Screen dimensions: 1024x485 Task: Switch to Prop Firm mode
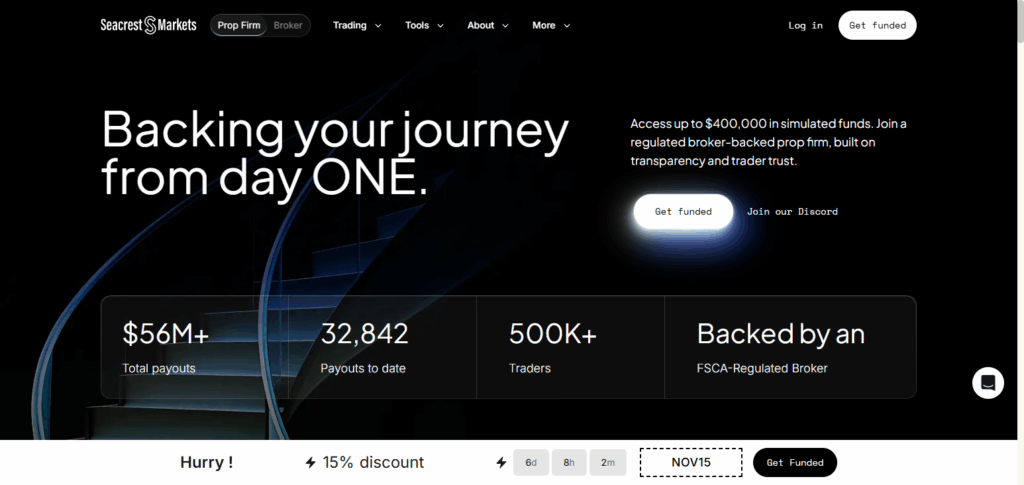tap(240, 25)
